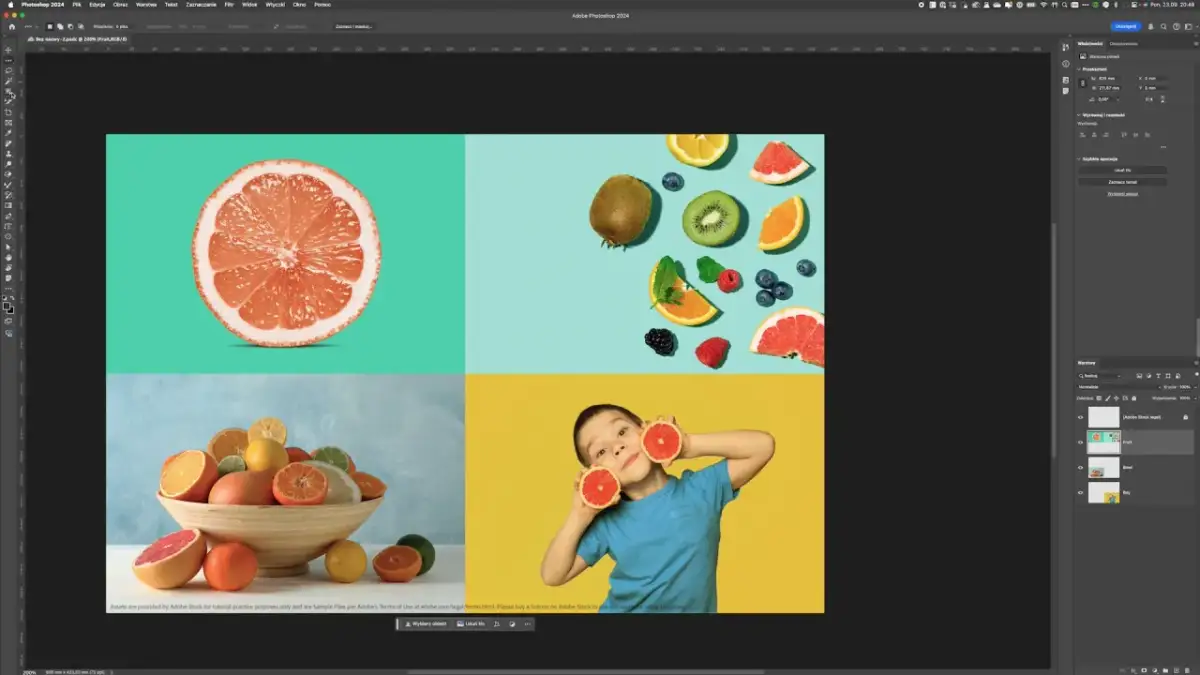Screen dimensions: 1200x675
Task: Toggle visibility of the Bowl layer
Action: click(1080, 467)
